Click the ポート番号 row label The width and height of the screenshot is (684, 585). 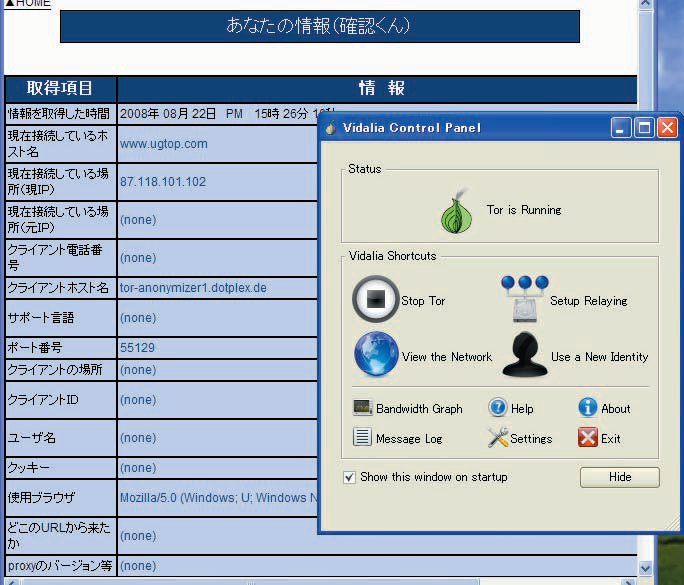[x=35, y=348]
